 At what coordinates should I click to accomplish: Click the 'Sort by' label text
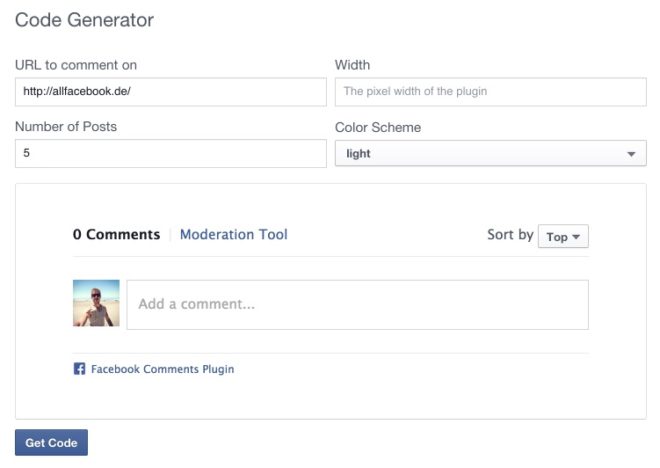(510, 235)
